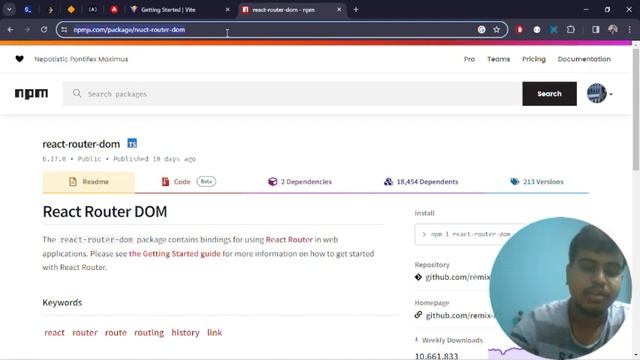Open the site information icon in the address bar

64,29
